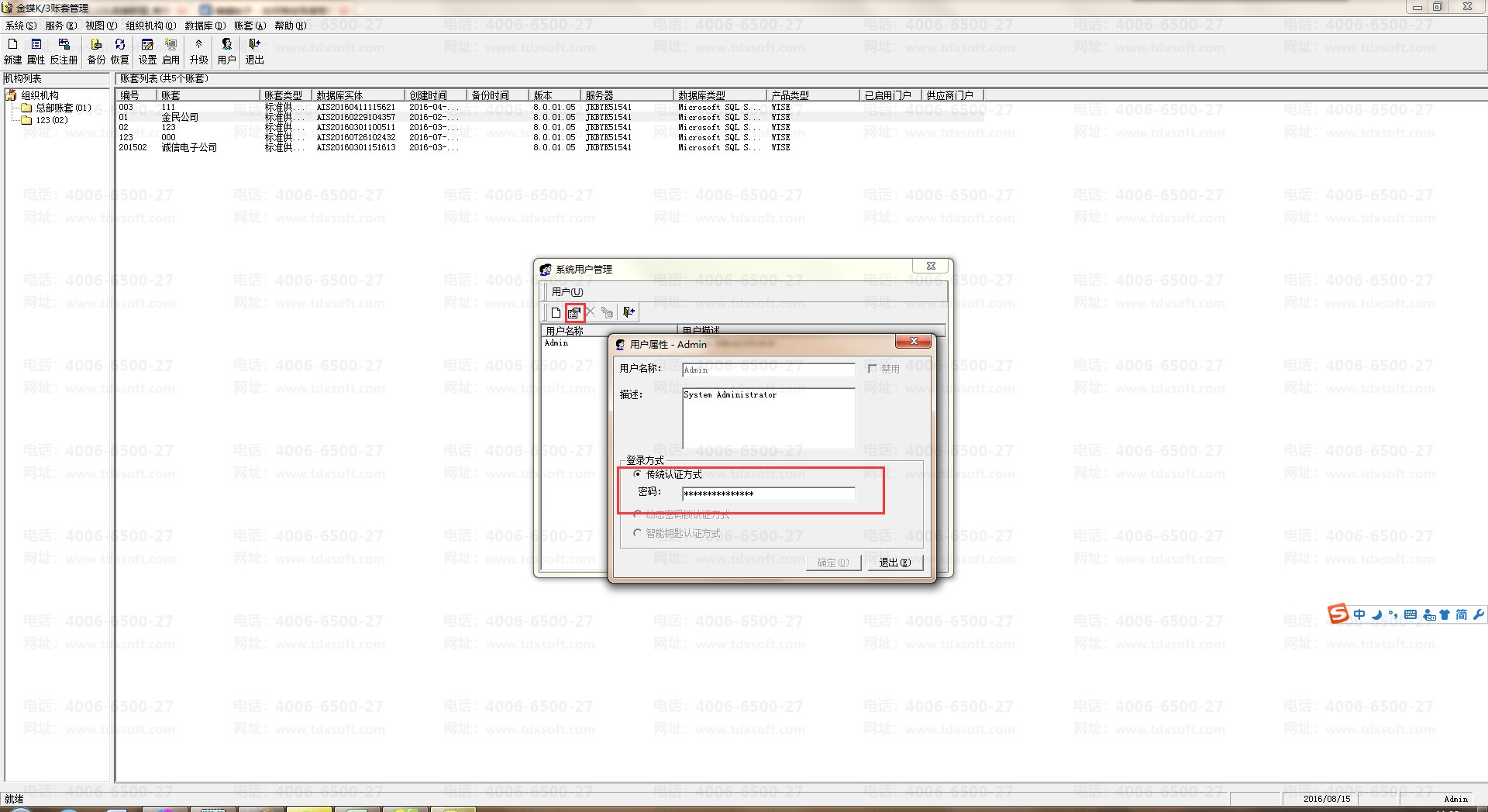Viewport: 1488px width, 812px height.
Task: Click the 描述 text area
Action: (768, 418)
